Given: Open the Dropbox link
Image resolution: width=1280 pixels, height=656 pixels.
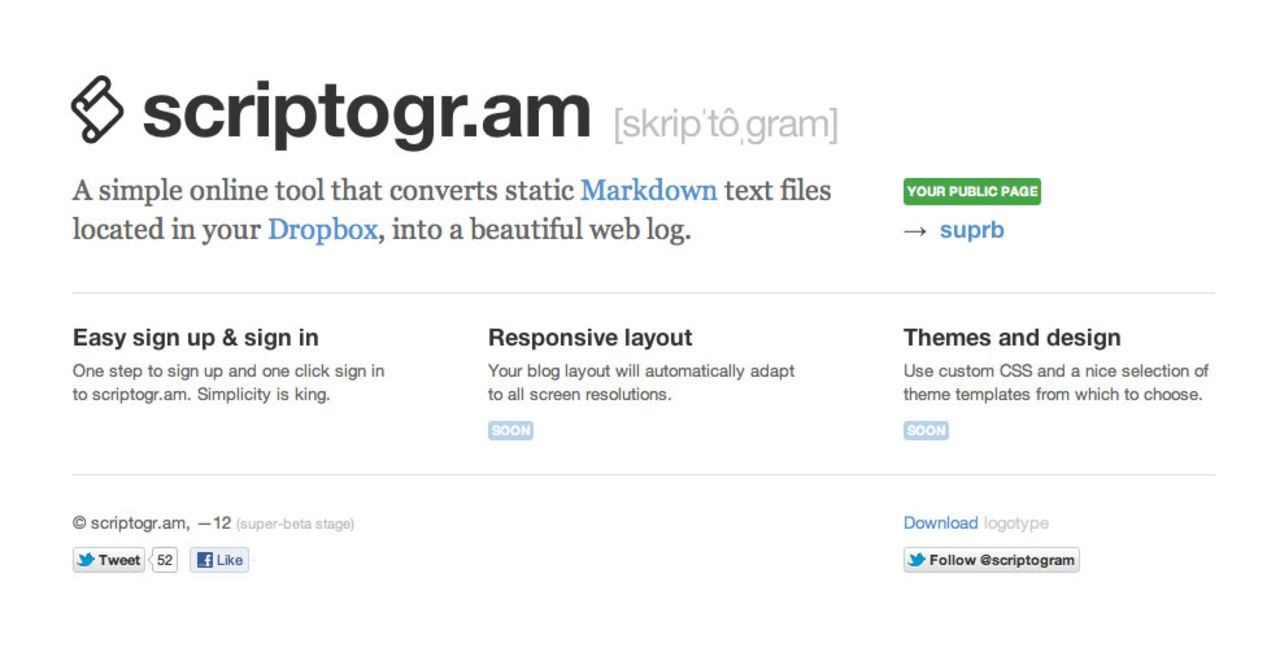Looking at the screenshot, I should coord(322,230).
